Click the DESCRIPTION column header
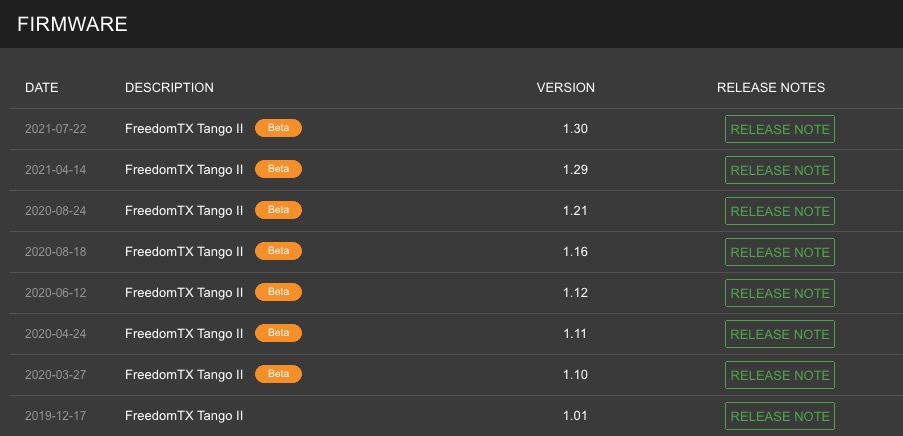The image size is (903, 436). click(x=169, y=87)
